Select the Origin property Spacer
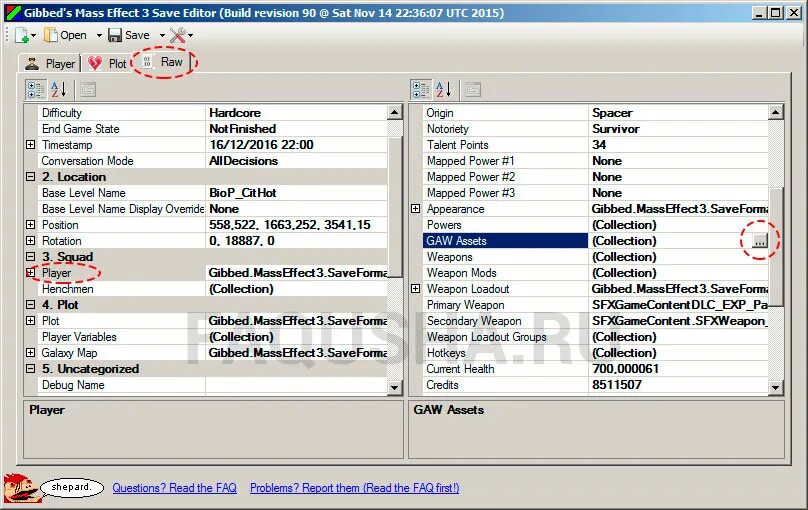This screenshot has height=510, width=808. (596, 113)
